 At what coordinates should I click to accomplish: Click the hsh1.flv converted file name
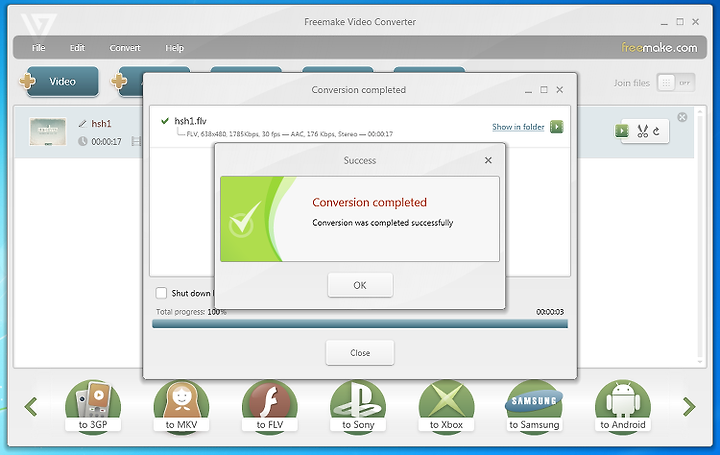tap(191, 121)
